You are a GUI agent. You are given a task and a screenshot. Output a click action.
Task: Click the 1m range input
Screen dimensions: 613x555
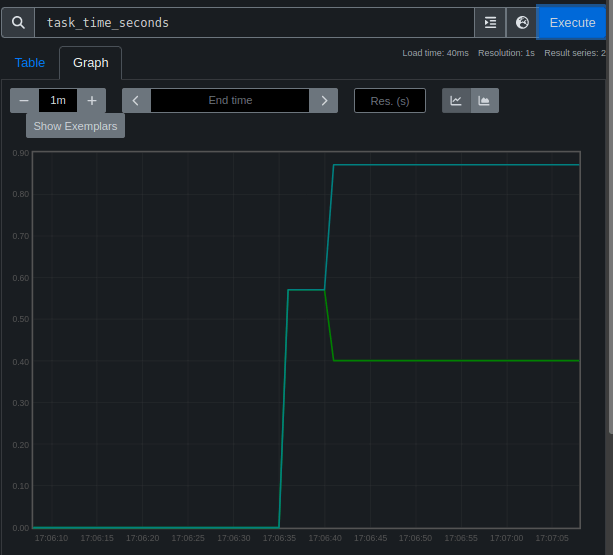click(58, 100)
